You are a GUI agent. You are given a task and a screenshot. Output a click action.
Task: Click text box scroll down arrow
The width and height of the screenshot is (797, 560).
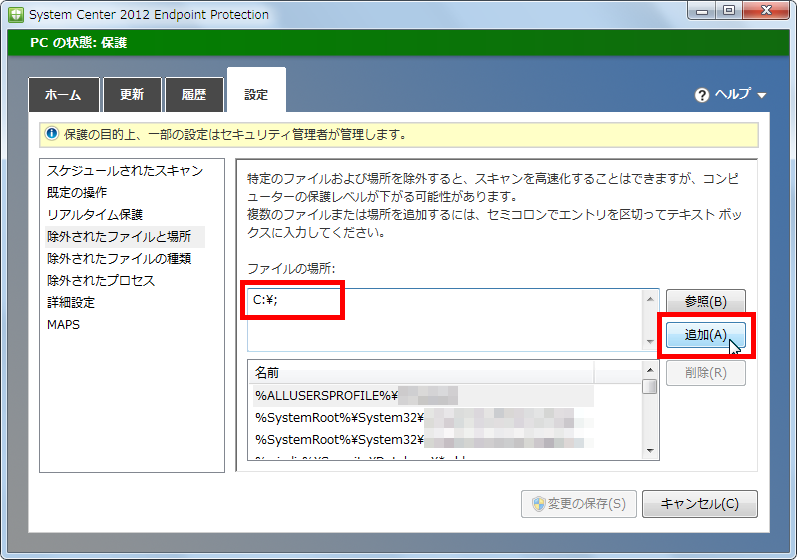coord(650,341)
